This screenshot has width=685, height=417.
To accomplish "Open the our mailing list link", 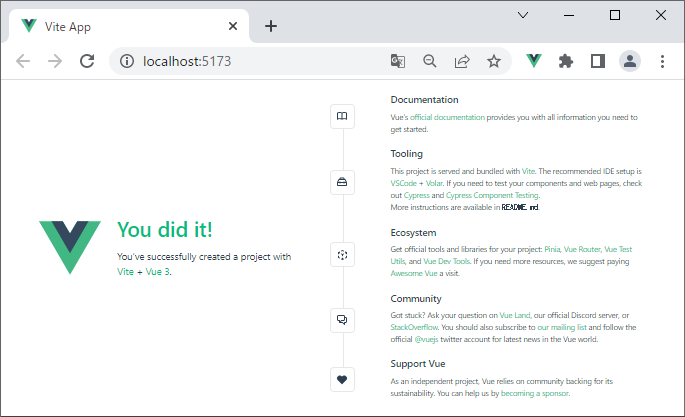I will tap(562, 327).
